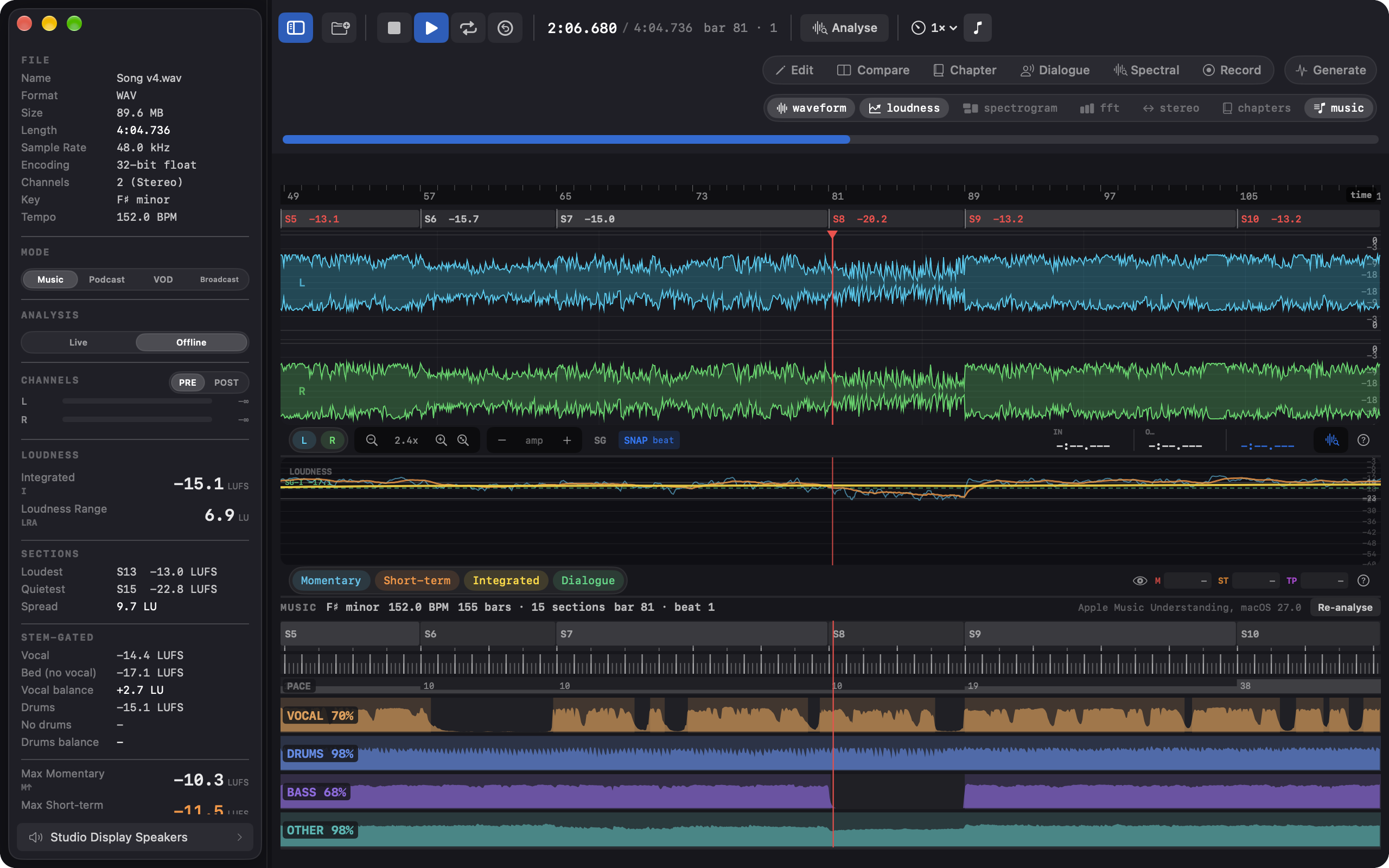Image resolution: width=1389 pixels, height=868 pixels.
Task: Toggle the eye visibility icon for meters
Action: pos(1140,580)
